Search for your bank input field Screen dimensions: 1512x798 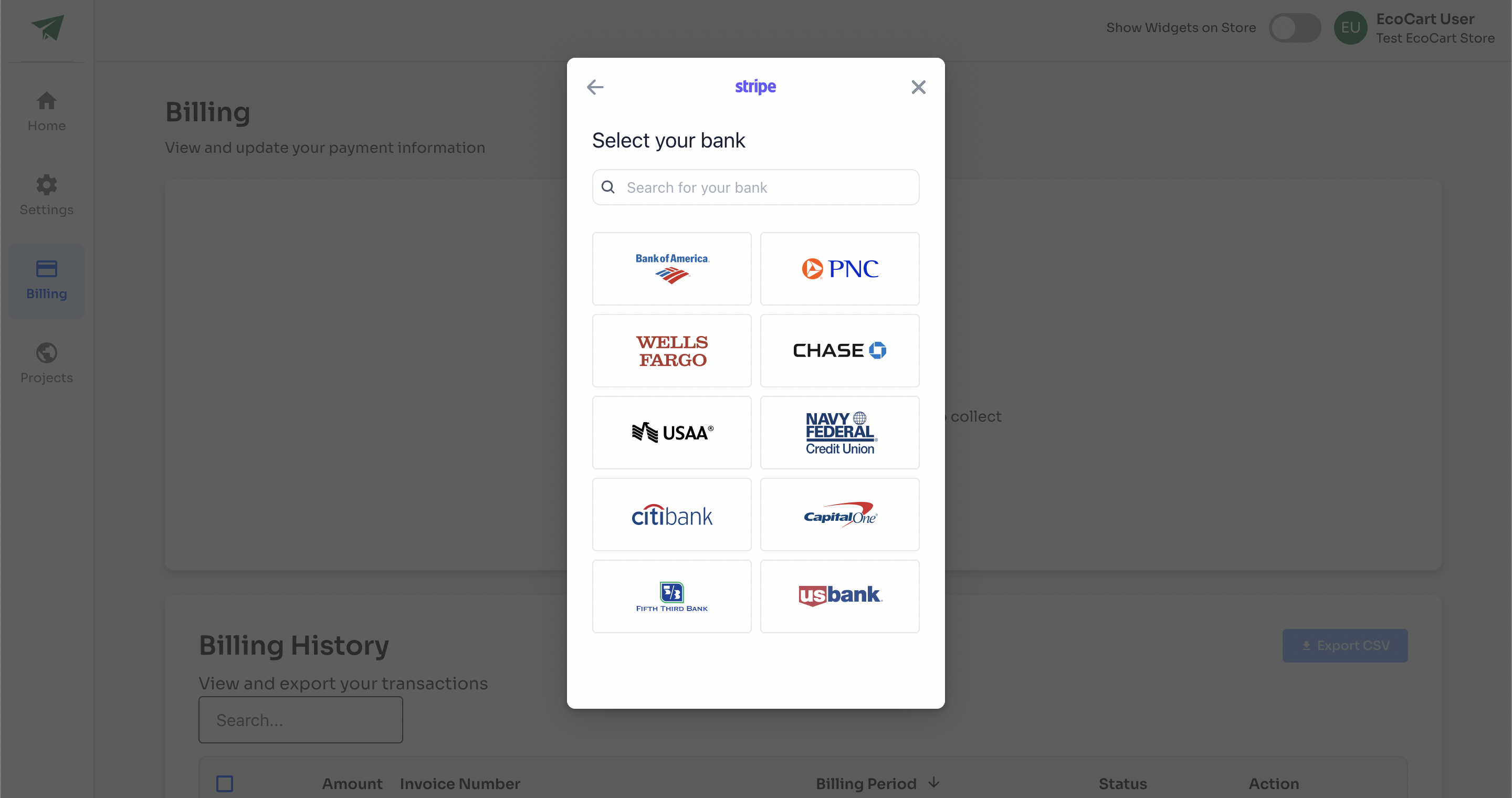coord(755,187)
